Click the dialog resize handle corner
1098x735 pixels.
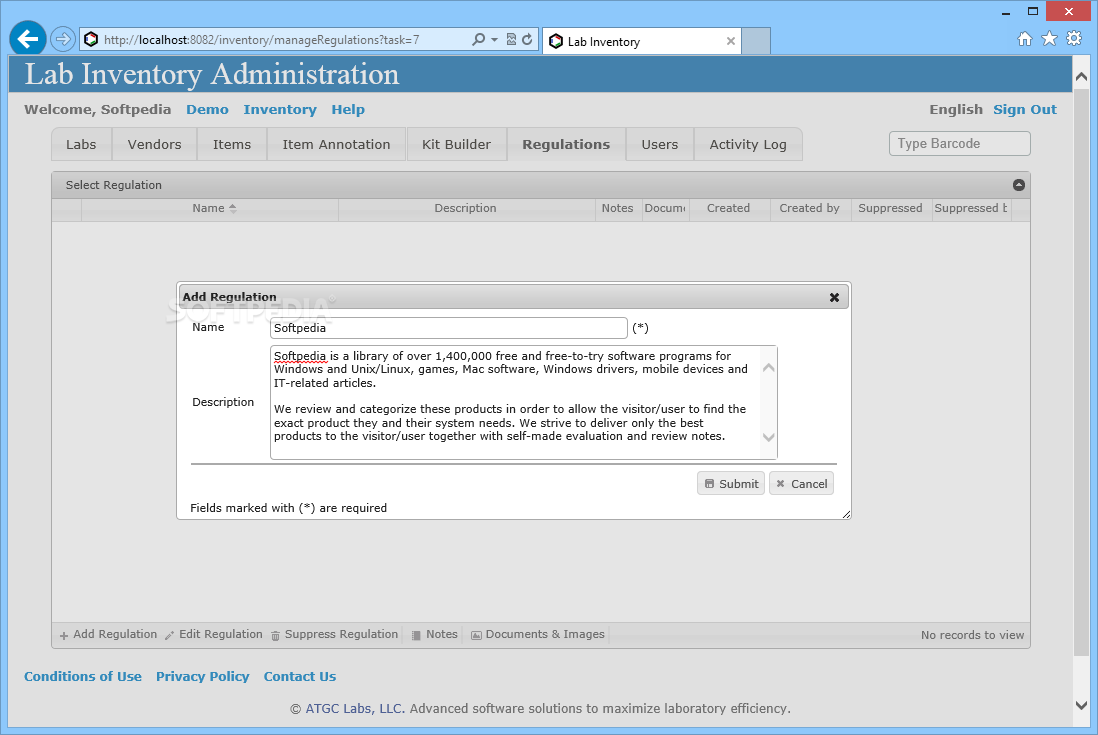(846, 514)
